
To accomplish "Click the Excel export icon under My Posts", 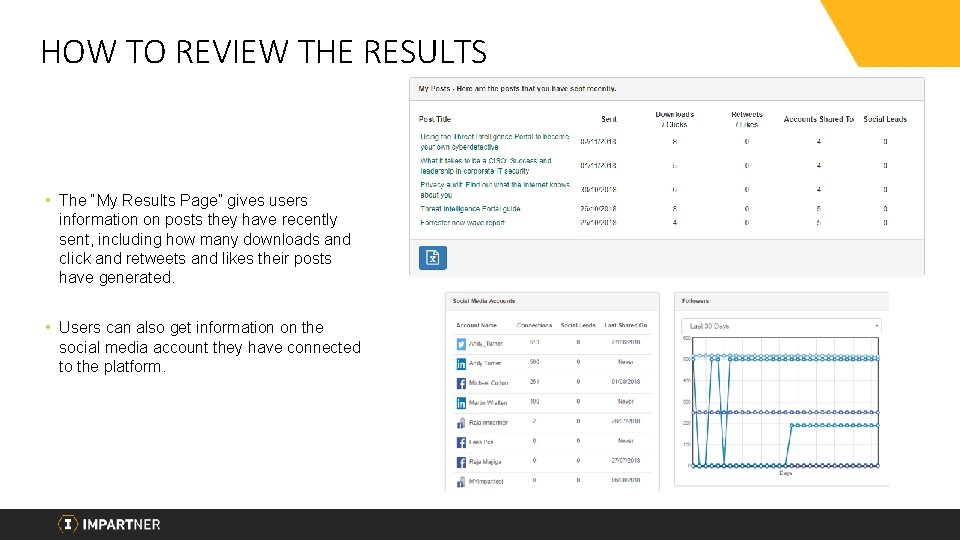I will pos(433,258).
